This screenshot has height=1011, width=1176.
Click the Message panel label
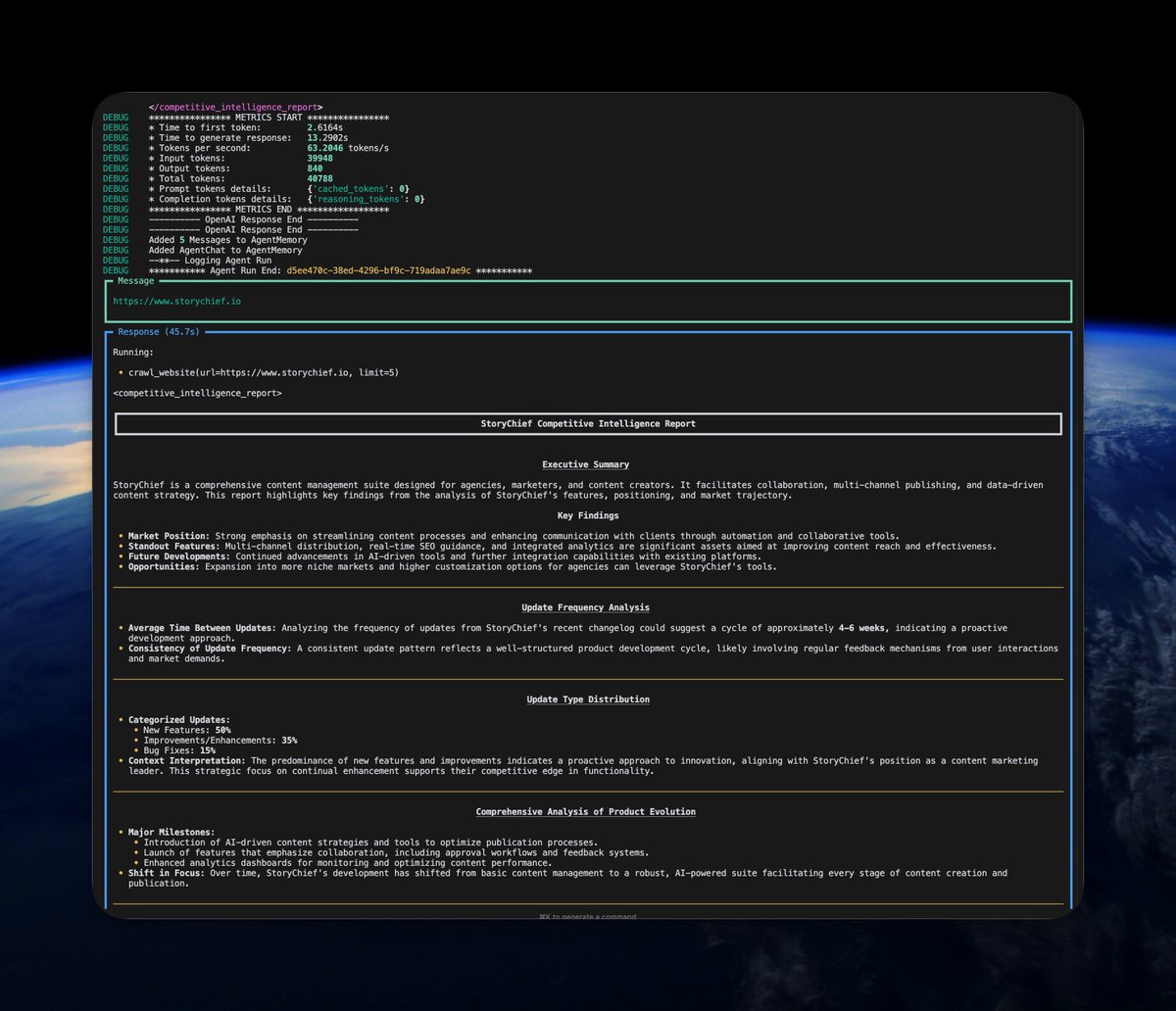[x=135, y=281]
